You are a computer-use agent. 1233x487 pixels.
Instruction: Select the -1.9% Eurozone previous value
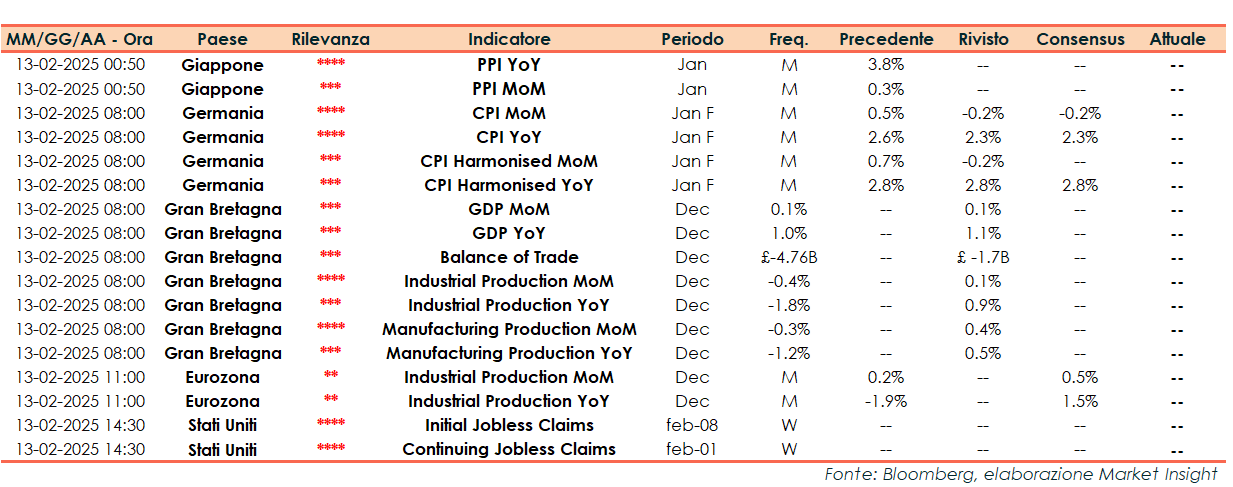coord(886,401)
